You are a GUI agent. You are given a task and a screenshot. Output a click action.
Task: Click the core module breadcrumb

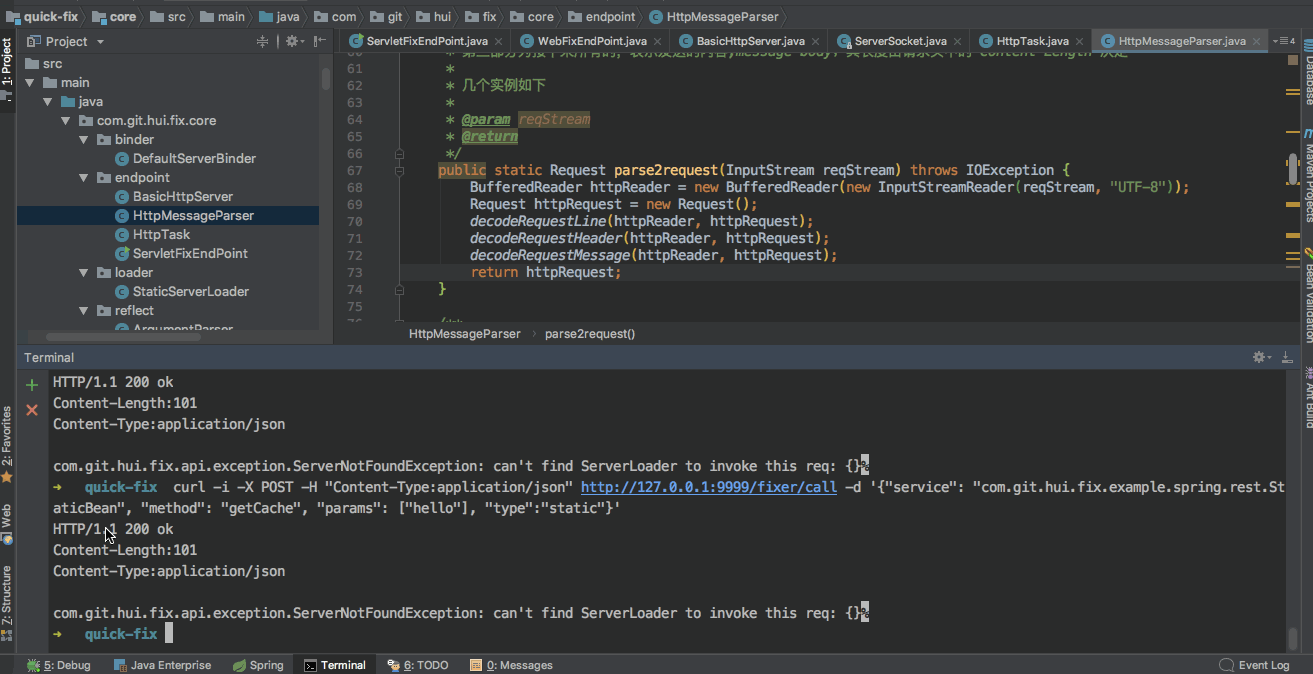coord(114,16)
